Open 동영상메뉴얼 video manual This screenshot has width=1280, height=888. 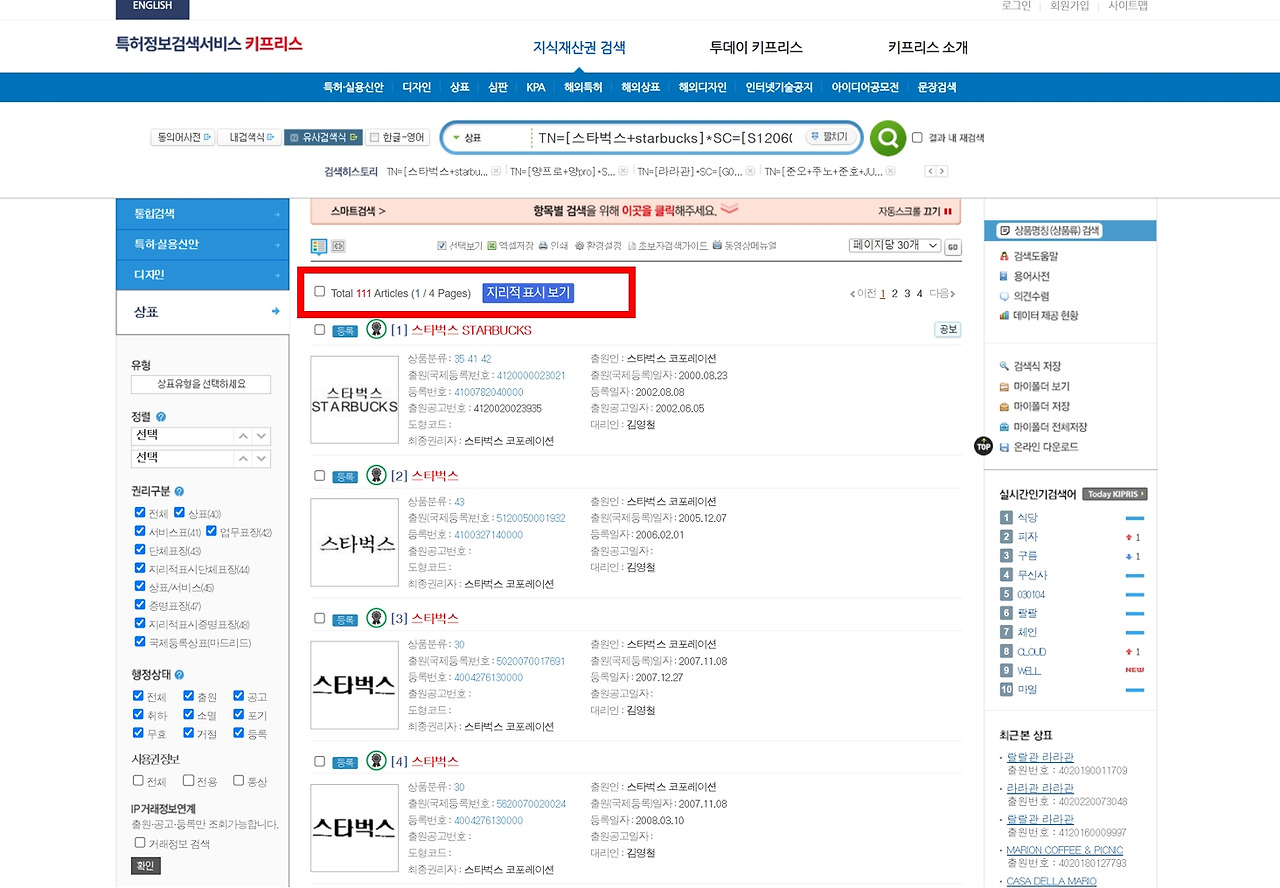click(743, 246)
